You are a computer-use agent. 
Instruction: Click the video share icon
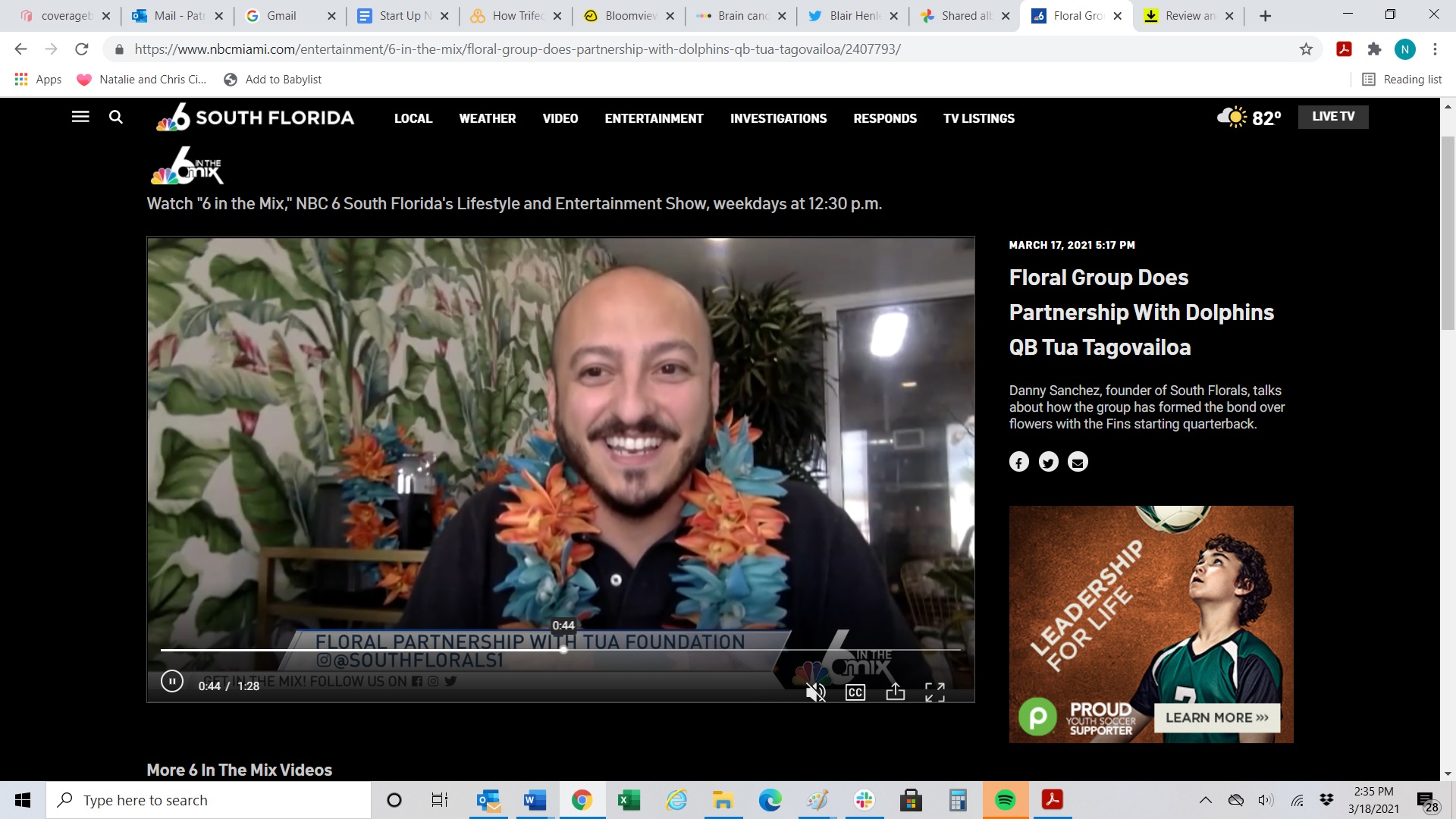pyautogui.click(x=896, y=692)
